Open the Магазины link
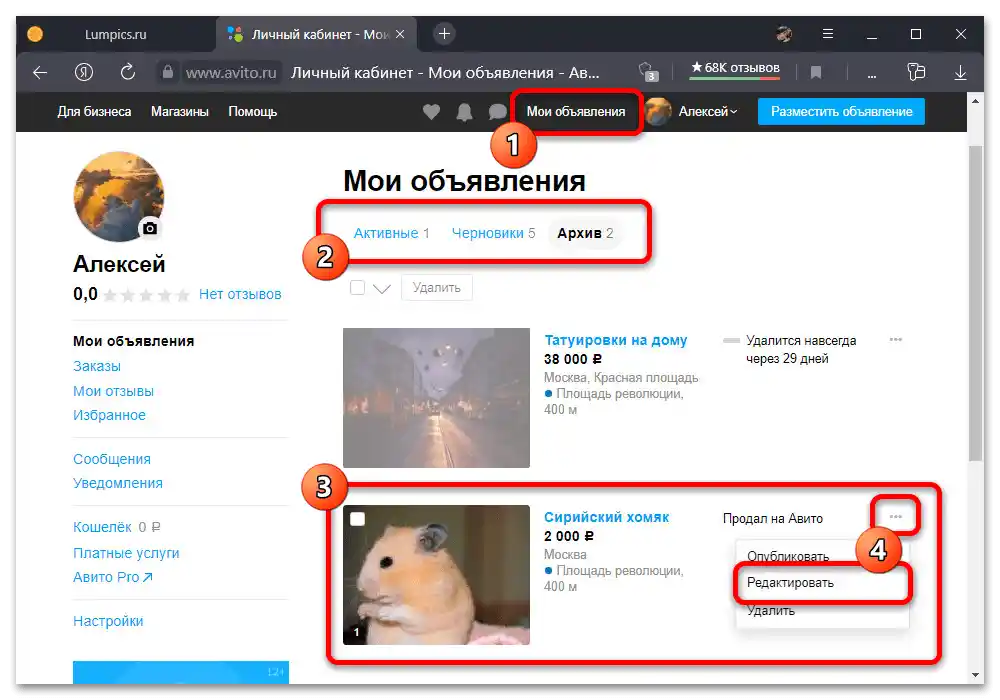This screenshot has height=700, width=1000. click(x=180, y=112)
